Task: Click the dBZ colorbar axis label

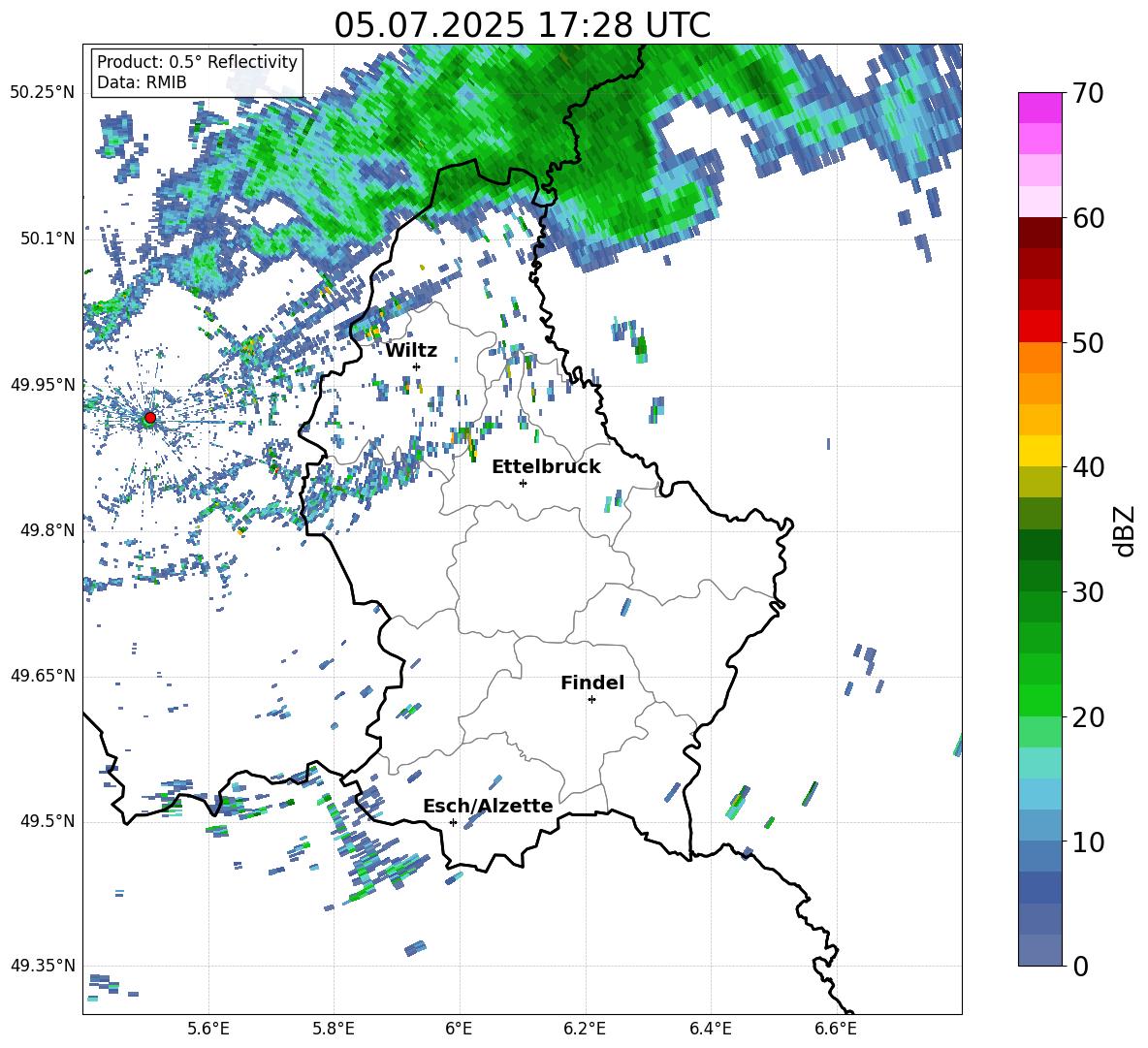Action: click(x=1123, y=530)
